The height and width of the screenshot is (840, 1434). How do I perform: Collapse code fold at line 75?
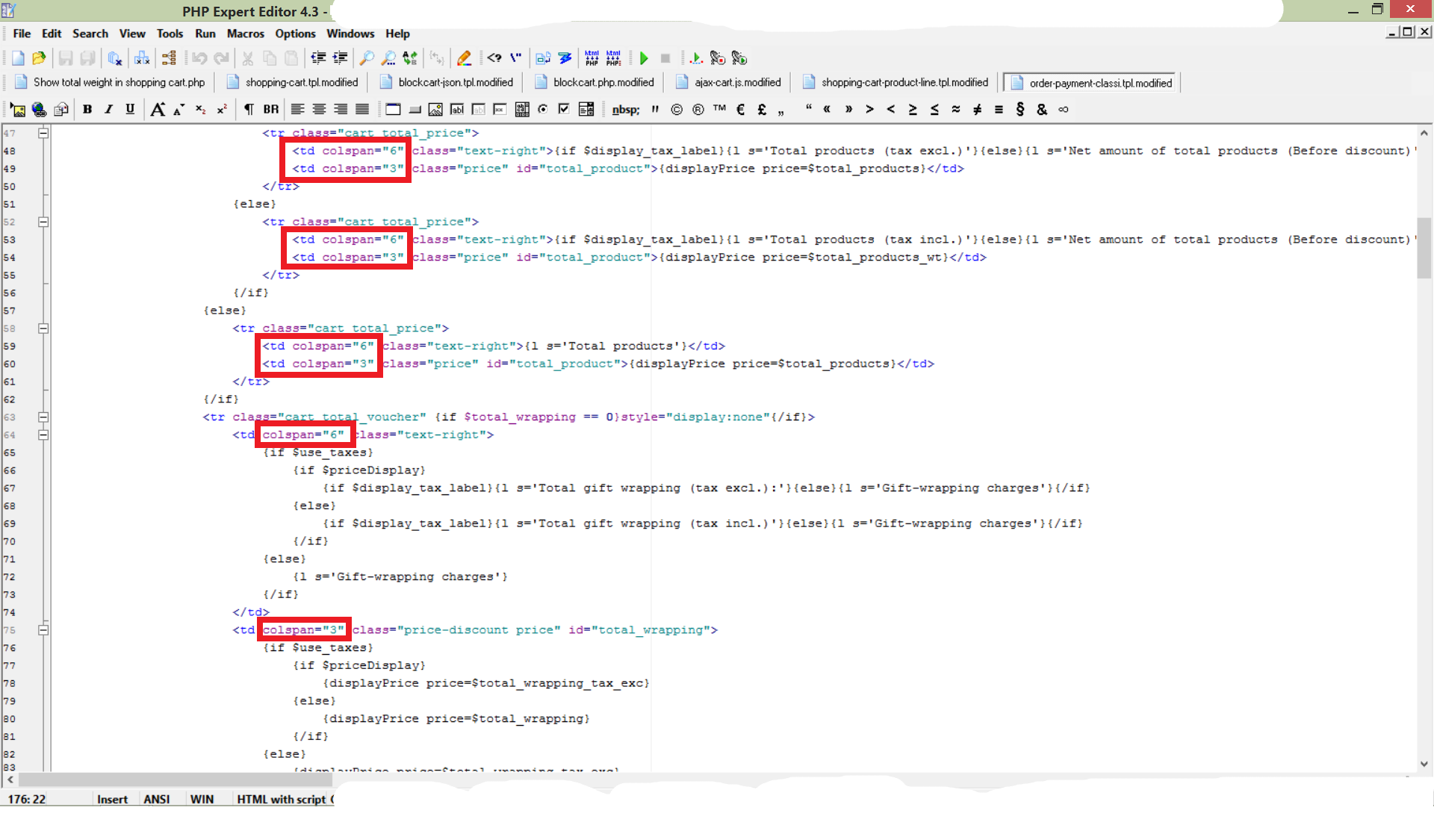43,630
